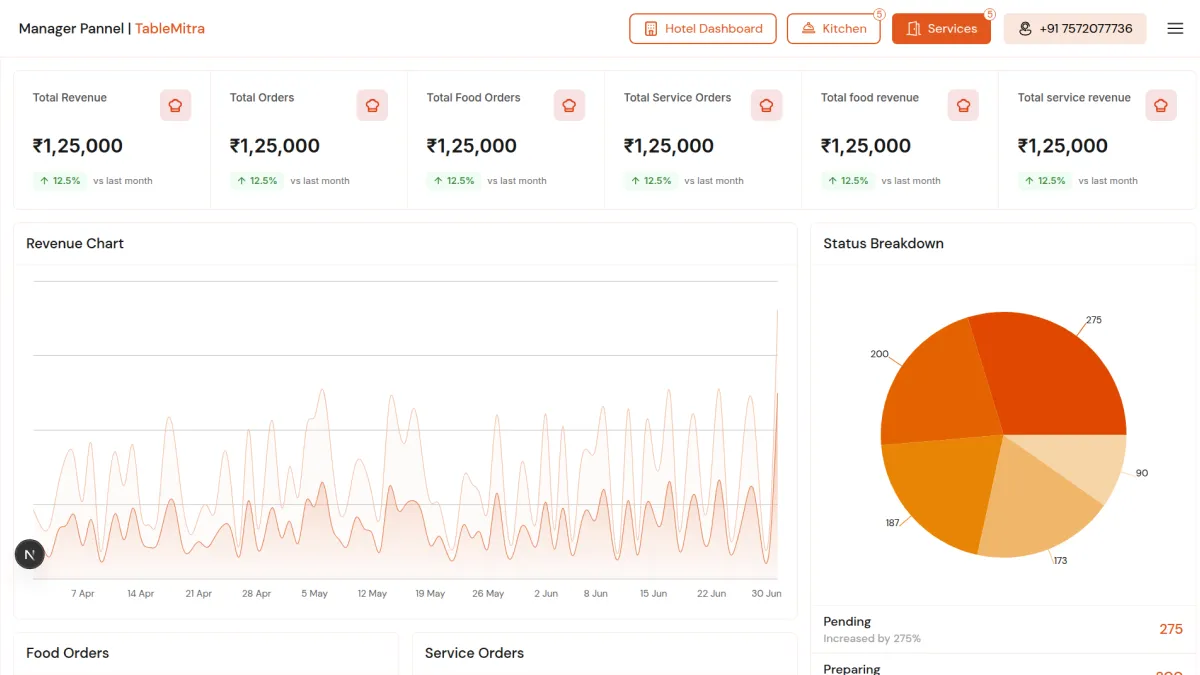Open Hotel Dashboard via the building icon
Image resolution: width=1200 pixels, height=675 pixels.
651,28
